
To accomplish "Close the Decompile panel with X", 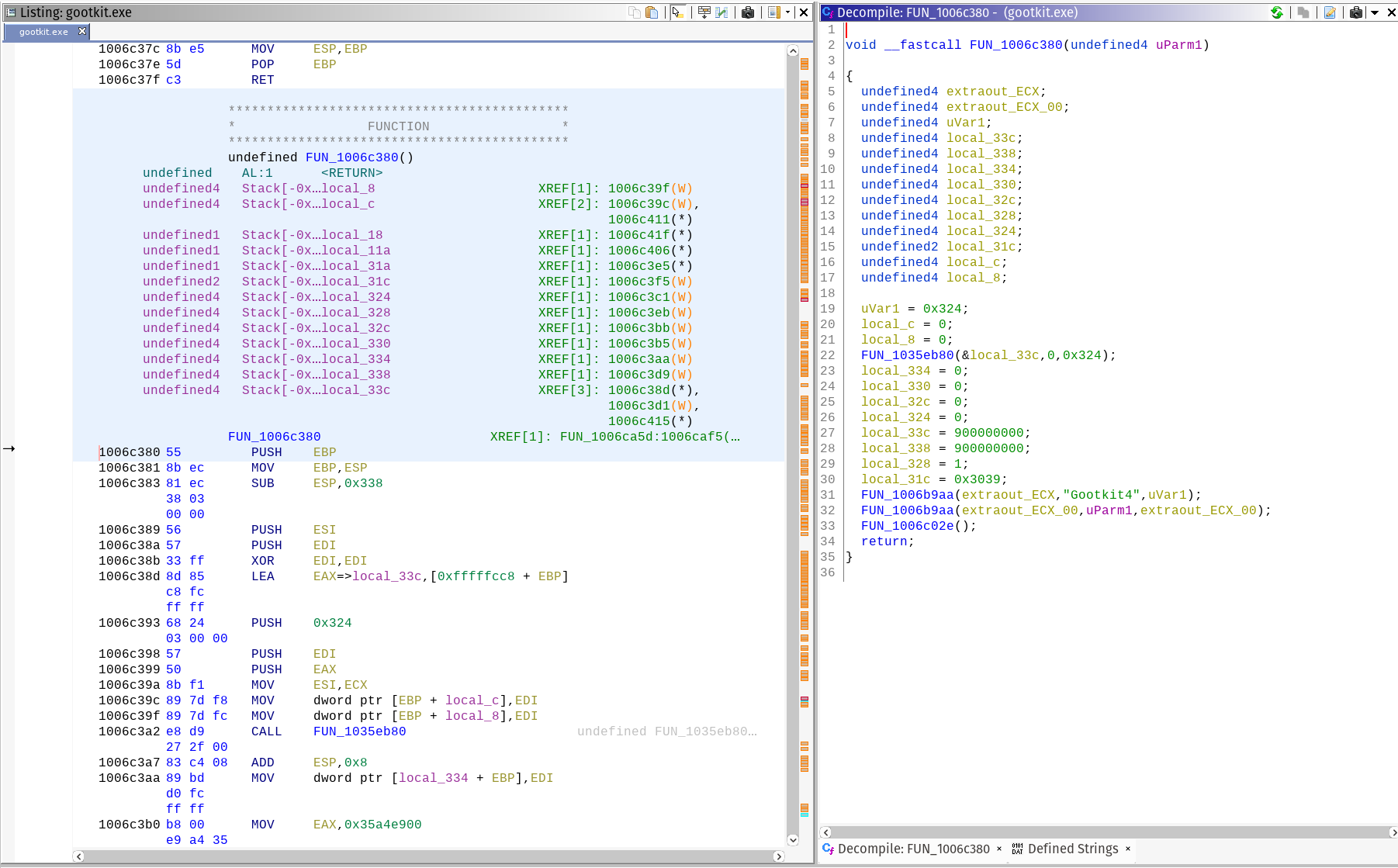I will [1391, 12].
